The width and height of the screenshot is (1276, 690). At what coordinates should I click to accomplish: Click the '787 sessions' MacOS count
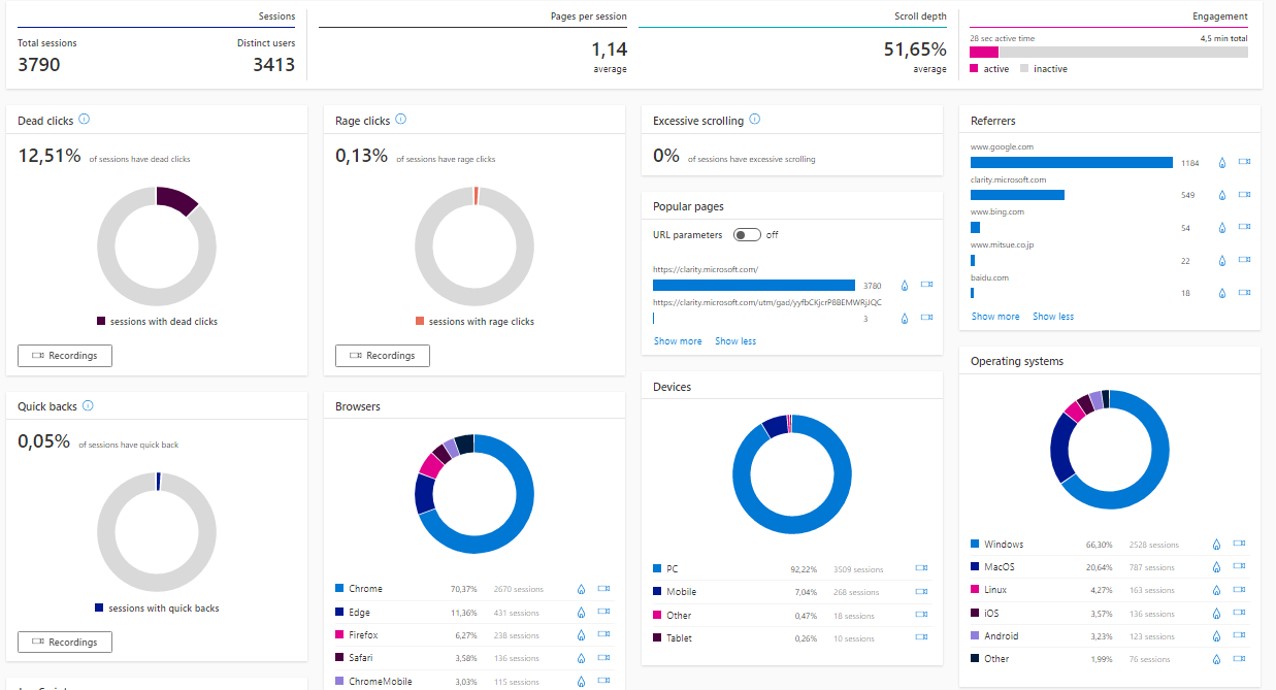tap(1152, 568)
